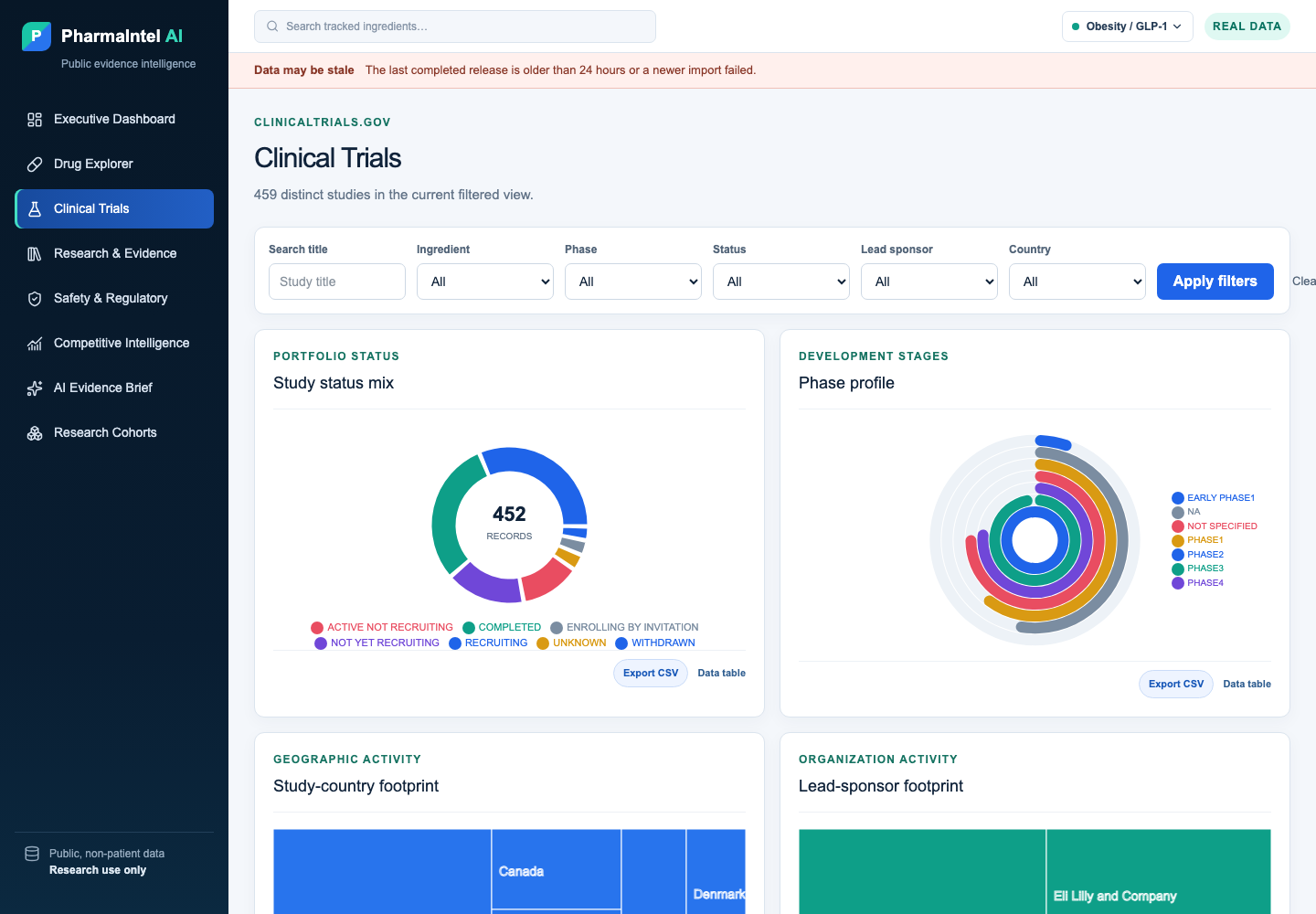The width and height of the screenshot is (1316, 914).
Task: Export CSV for Study status mix
Action: point(651,673)
